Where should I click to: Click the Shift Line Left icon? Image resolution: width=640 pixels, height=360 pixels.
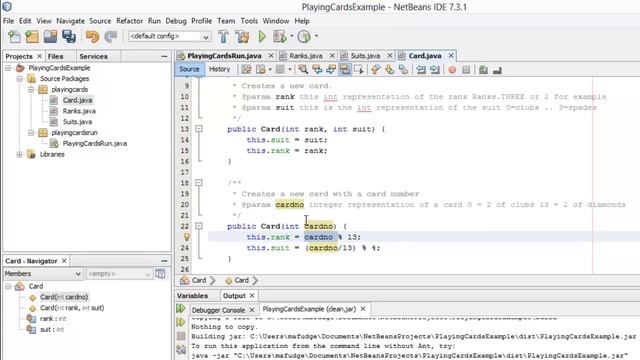tap(421, 69)
